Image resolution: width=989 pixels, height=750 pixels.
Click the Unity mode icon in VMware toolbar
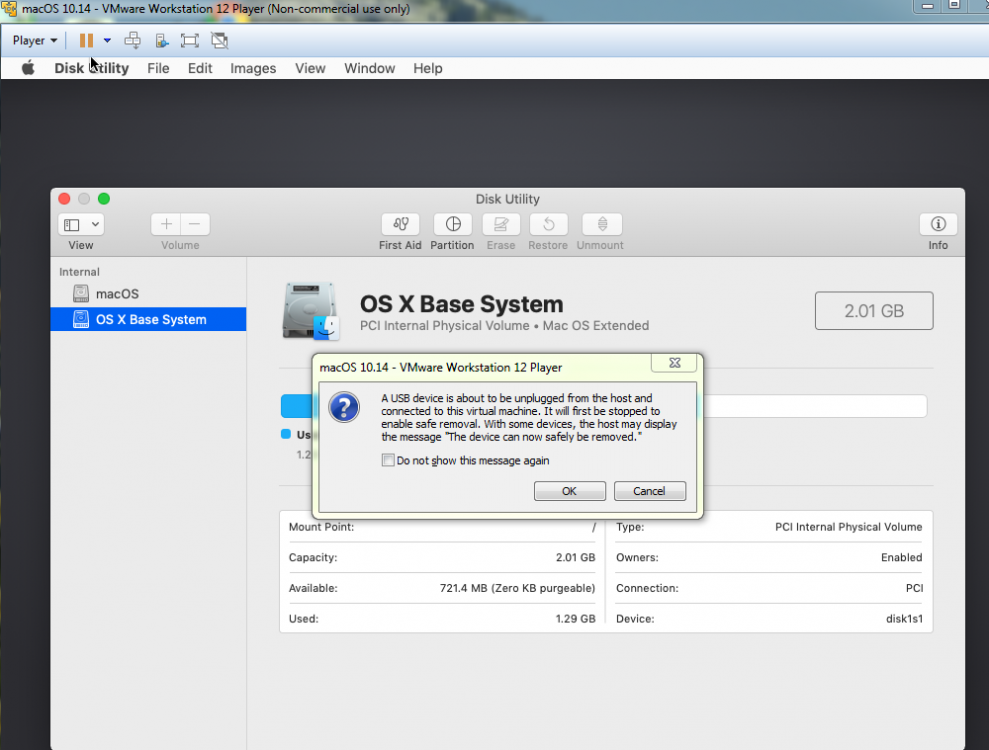click(219, 40)
